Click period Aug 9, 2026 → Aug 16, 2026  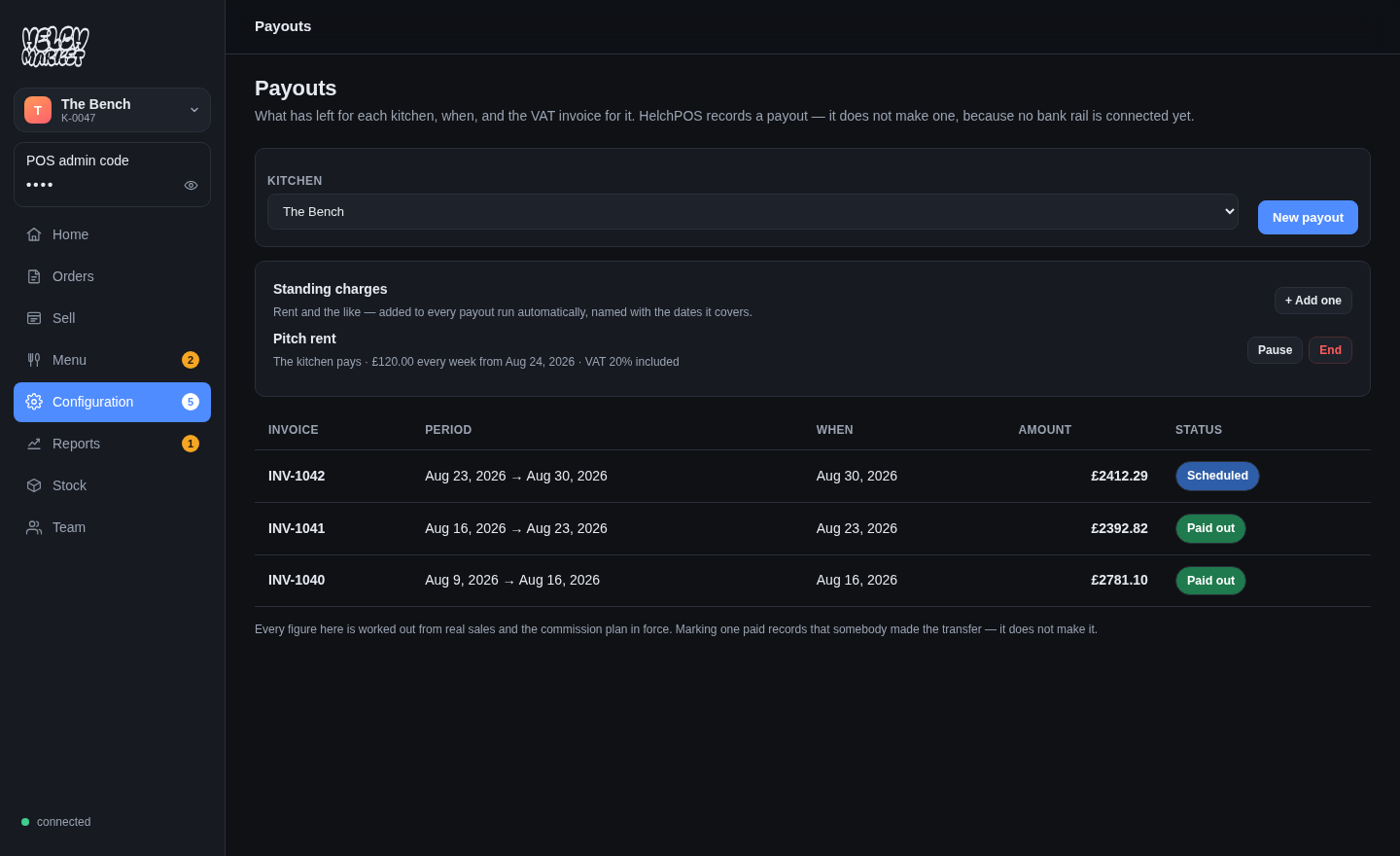[512, 580]
